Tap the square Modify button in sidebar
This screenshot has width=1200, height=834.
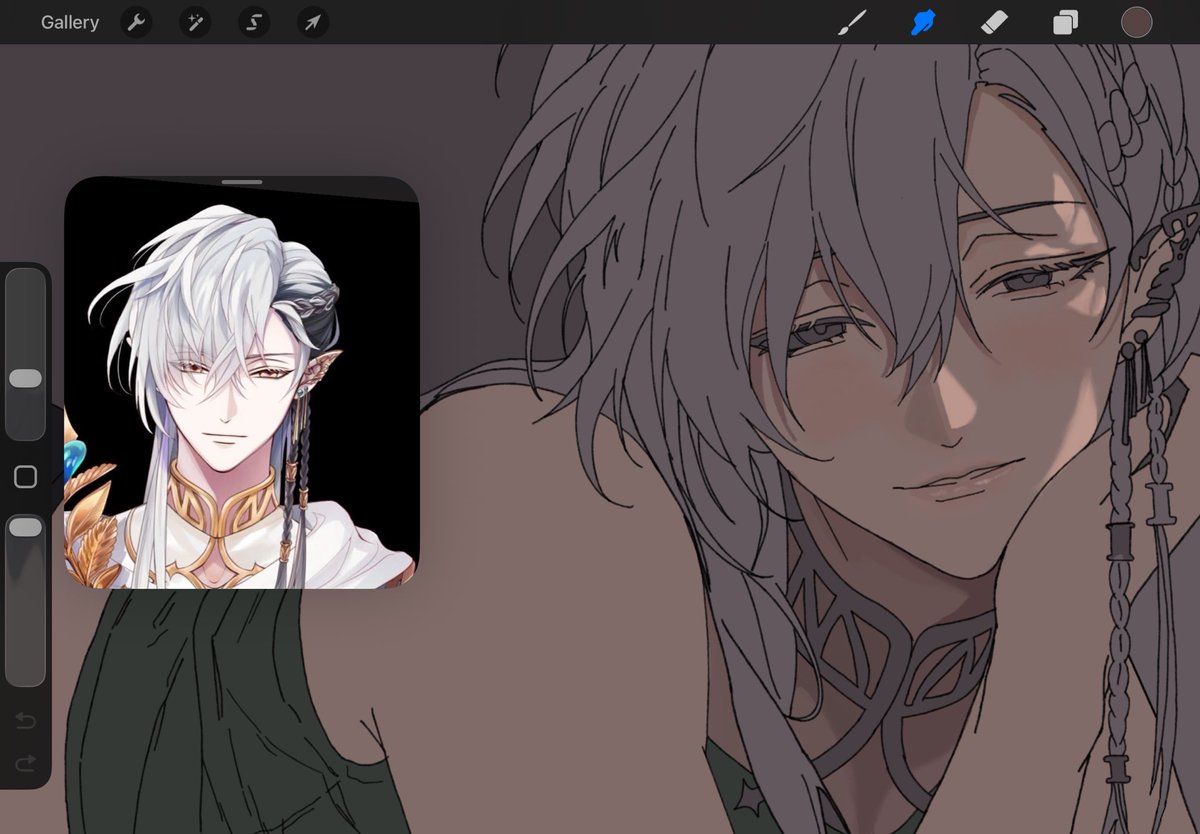[25, 477]
